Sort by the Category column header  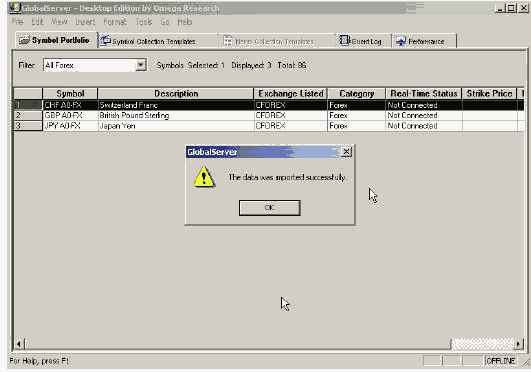(357, 94)
